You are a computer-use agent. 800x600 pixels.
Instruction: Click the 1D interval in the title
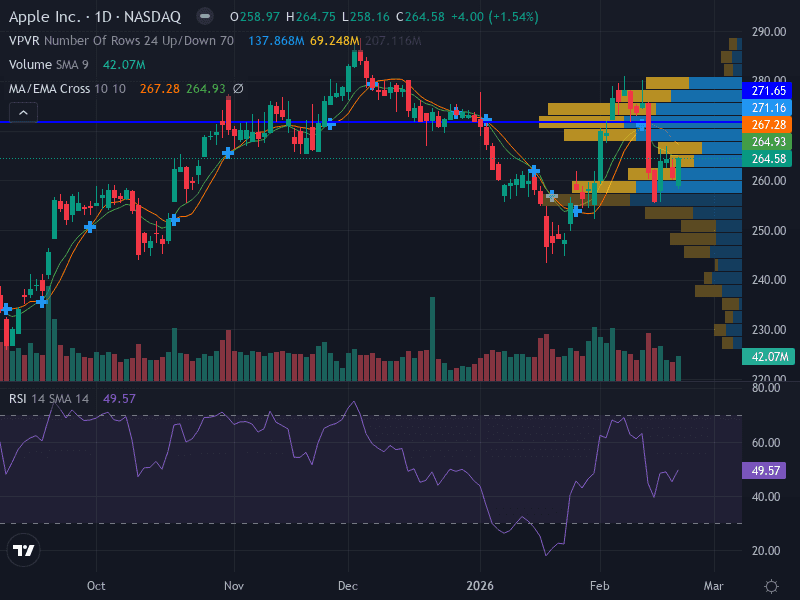103,17
